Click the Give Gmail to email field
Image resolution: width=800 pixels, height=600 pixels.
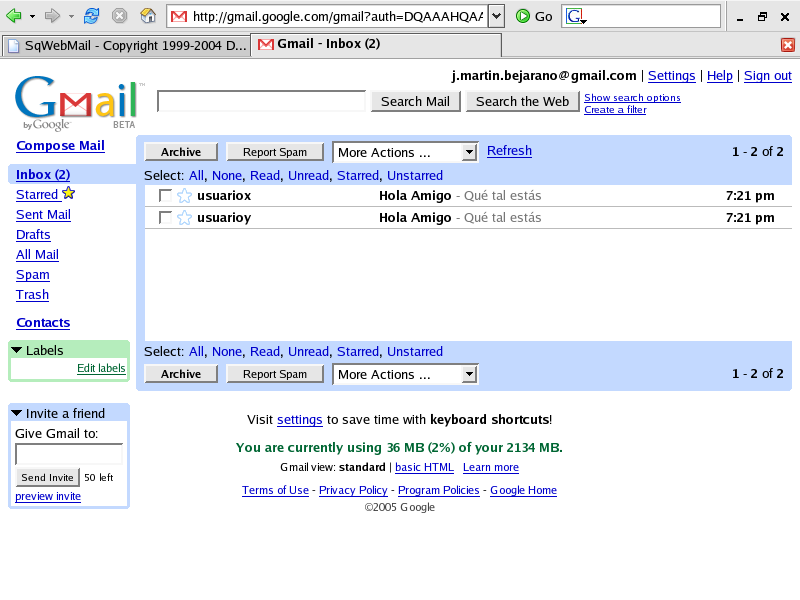click(69, 454)
